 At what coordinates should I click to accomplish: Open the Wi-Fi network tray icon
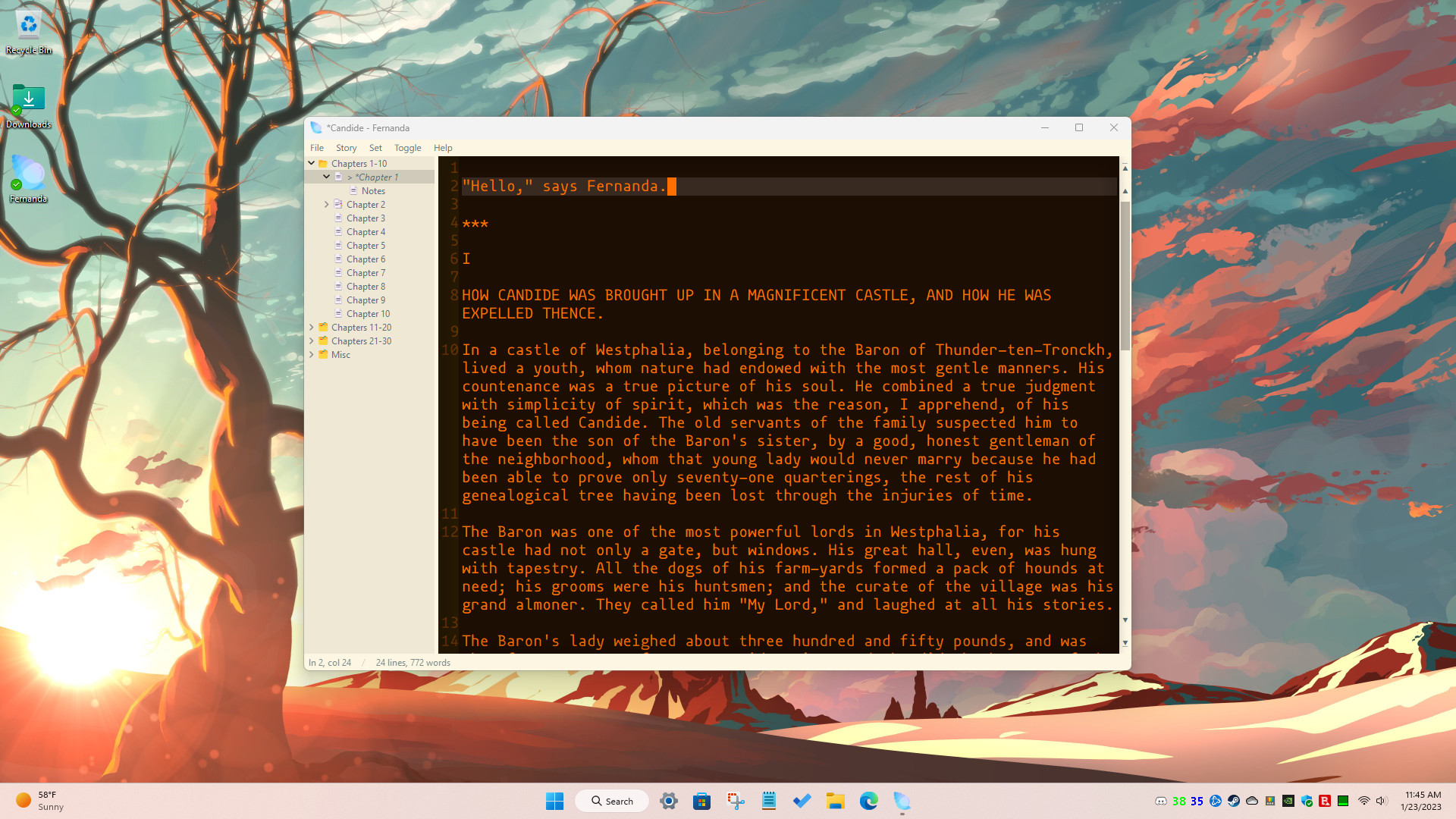(x=1363, y=801)
